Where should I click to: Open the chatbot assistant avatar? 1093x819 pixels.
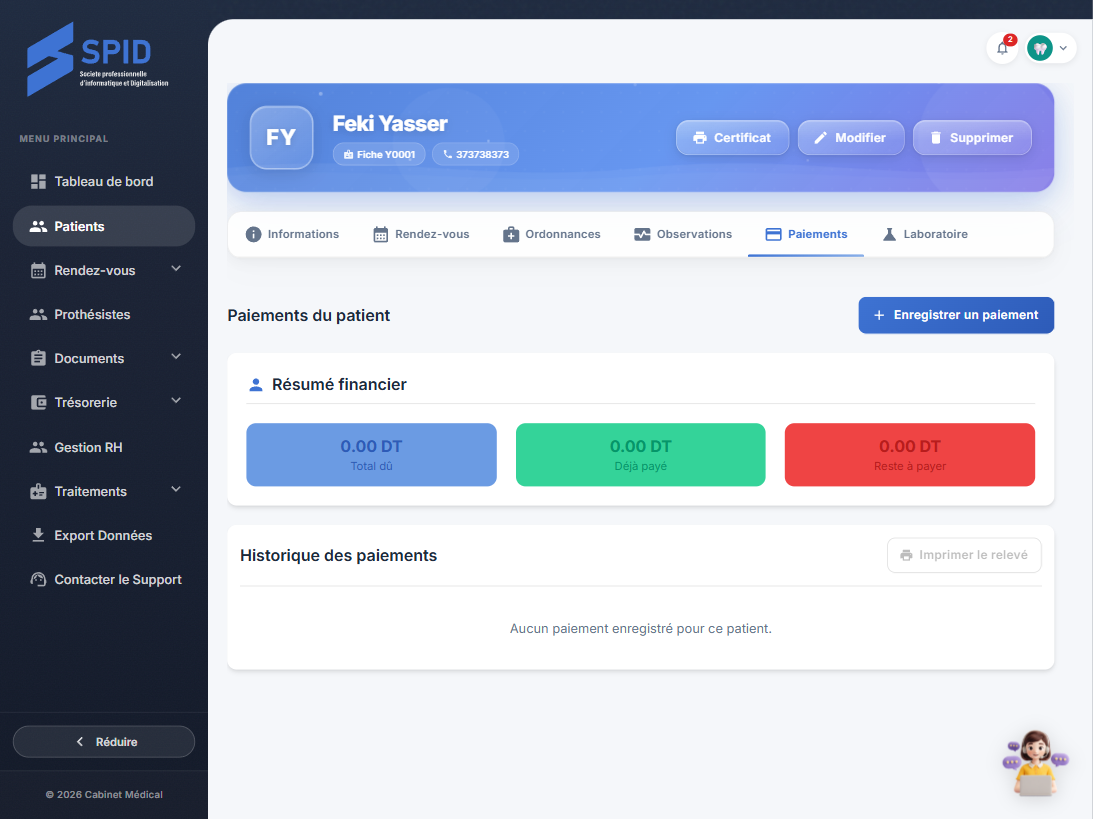coord(1035,763)
